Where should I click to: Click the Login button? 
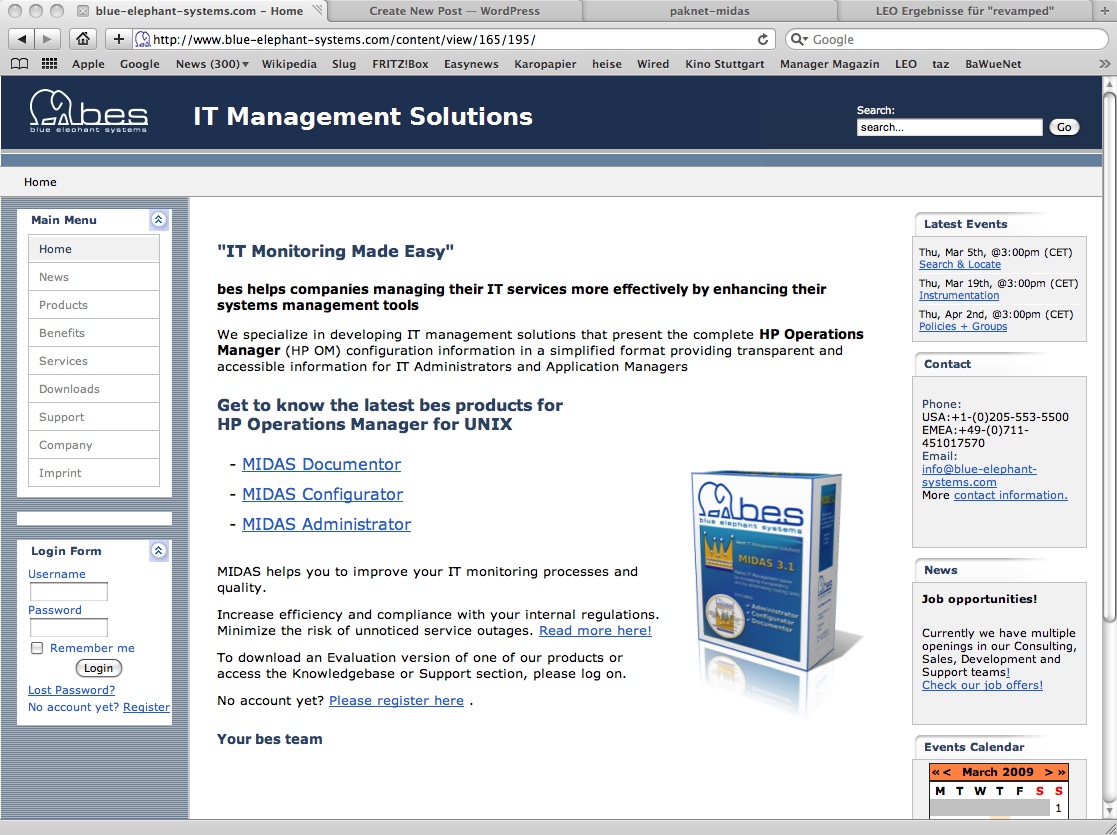(98, 668)
